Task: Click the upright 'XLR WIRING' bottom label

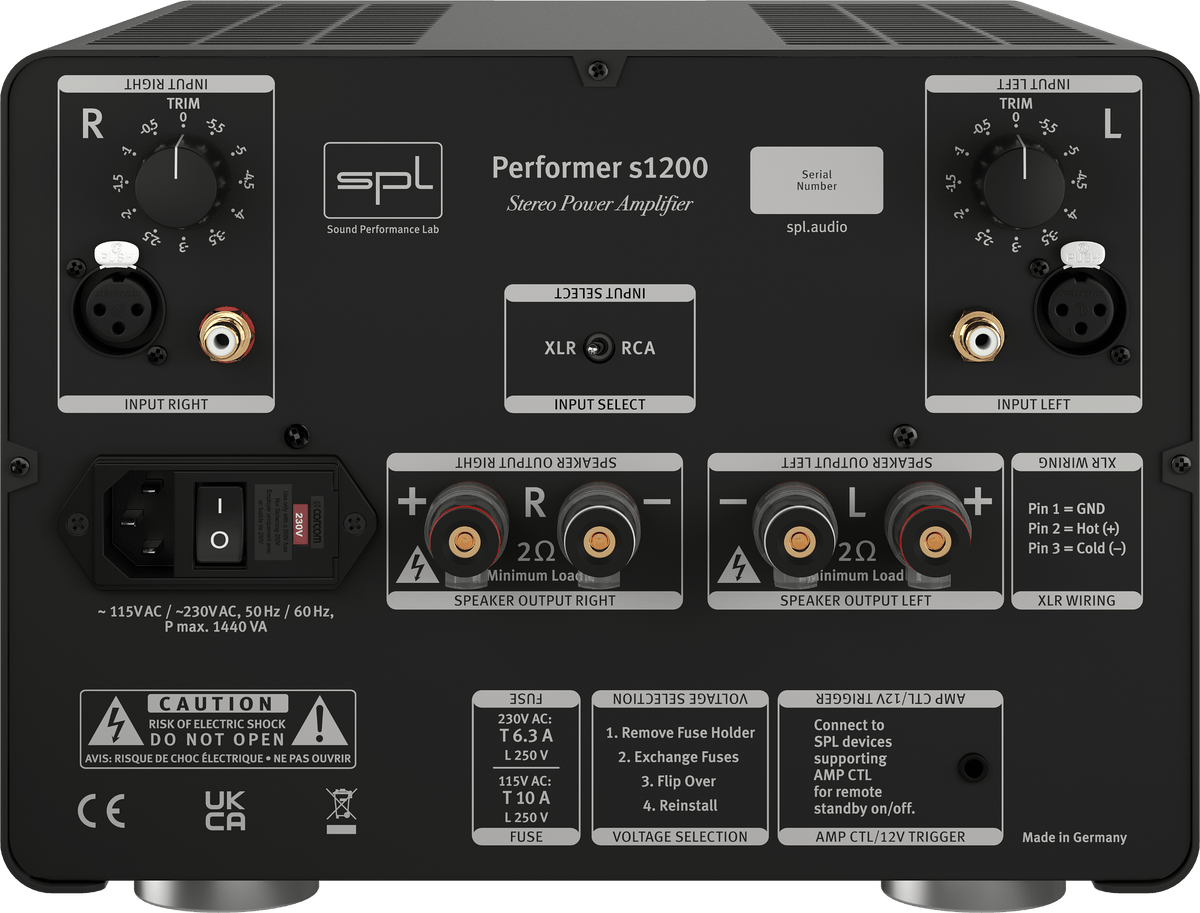Action: 1077,601
